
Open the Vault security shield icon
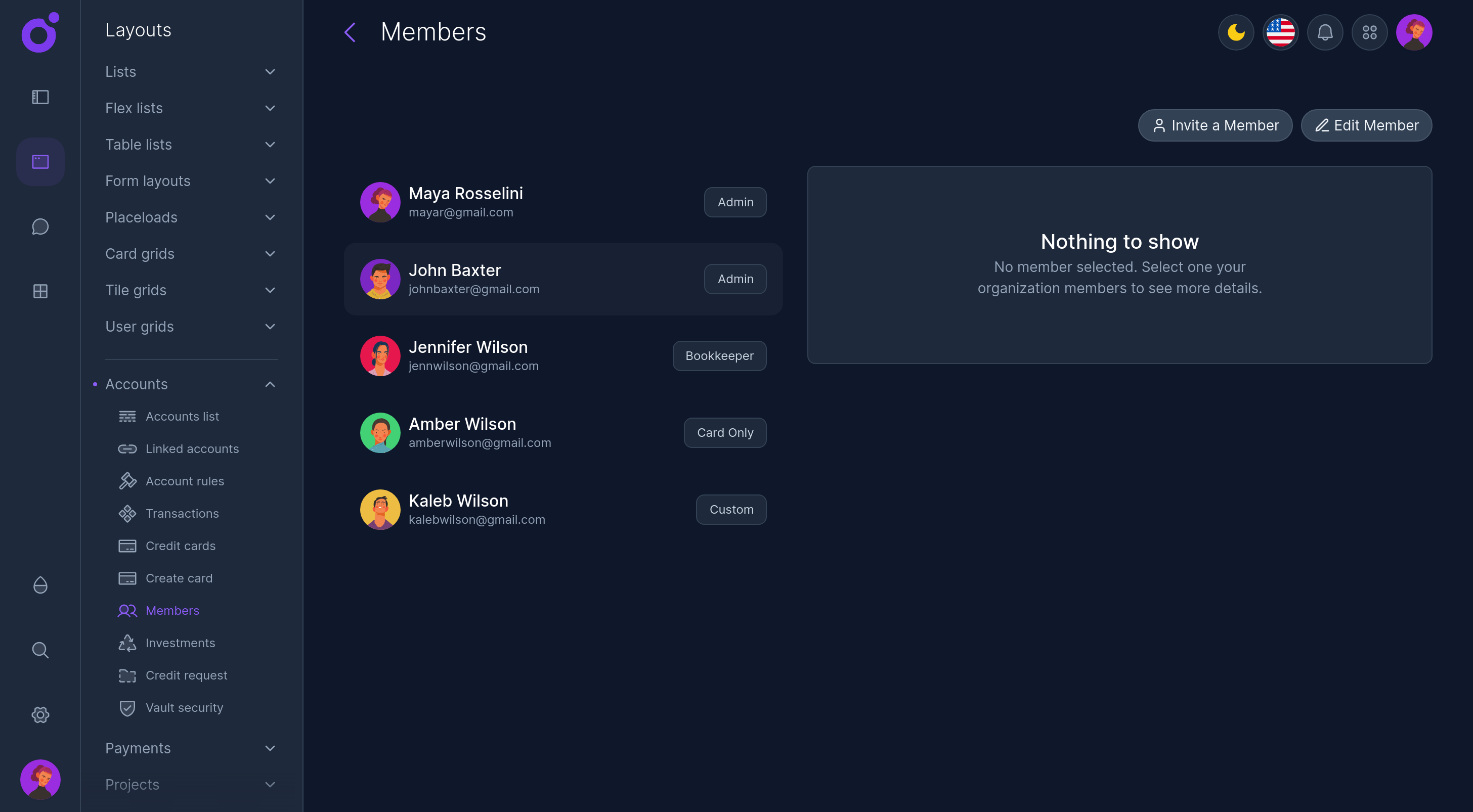127,707
